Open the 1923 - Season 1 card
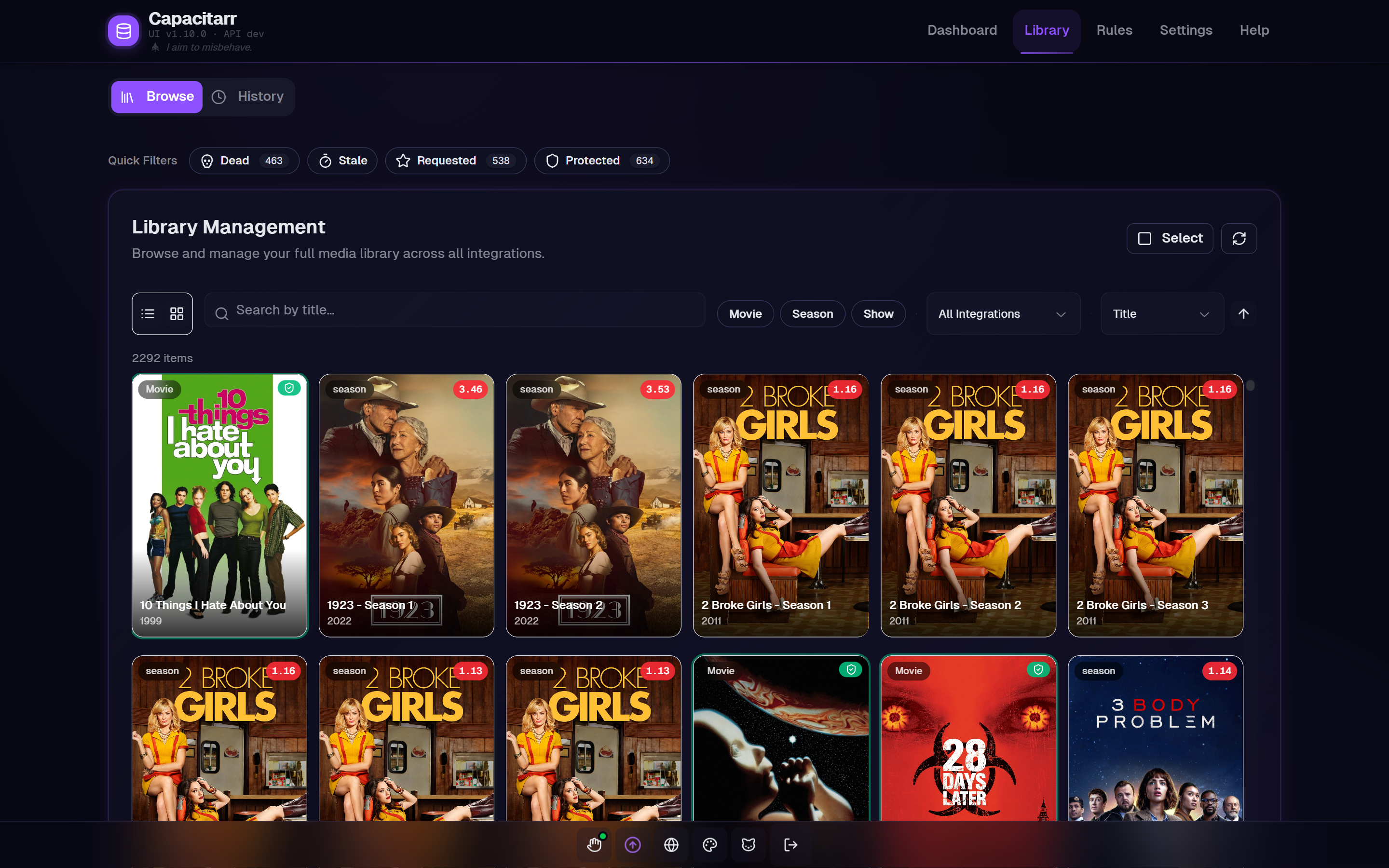 pyautogui.click(x=407, y=506)
